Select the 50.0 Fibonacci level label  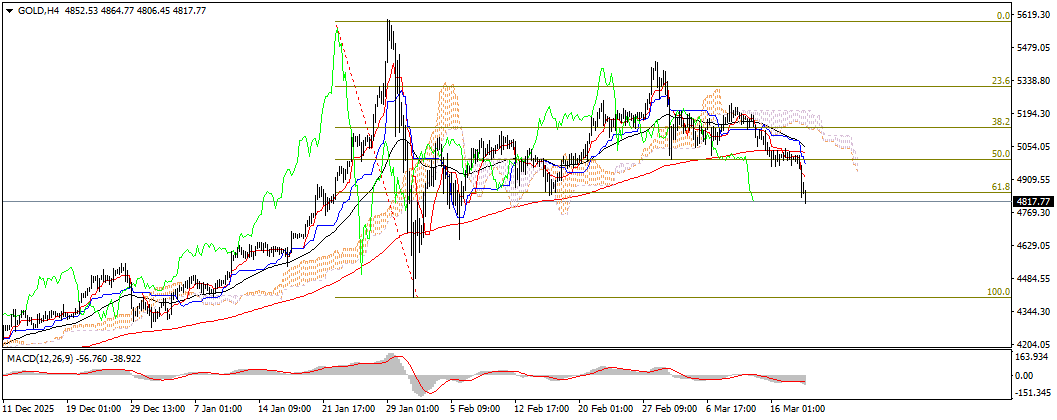1002,154
